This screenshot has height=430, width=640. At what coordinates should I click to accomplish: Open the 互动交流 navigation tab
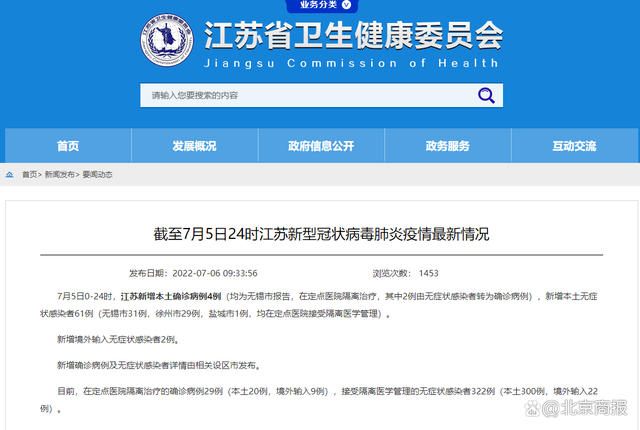pos(574,146)
